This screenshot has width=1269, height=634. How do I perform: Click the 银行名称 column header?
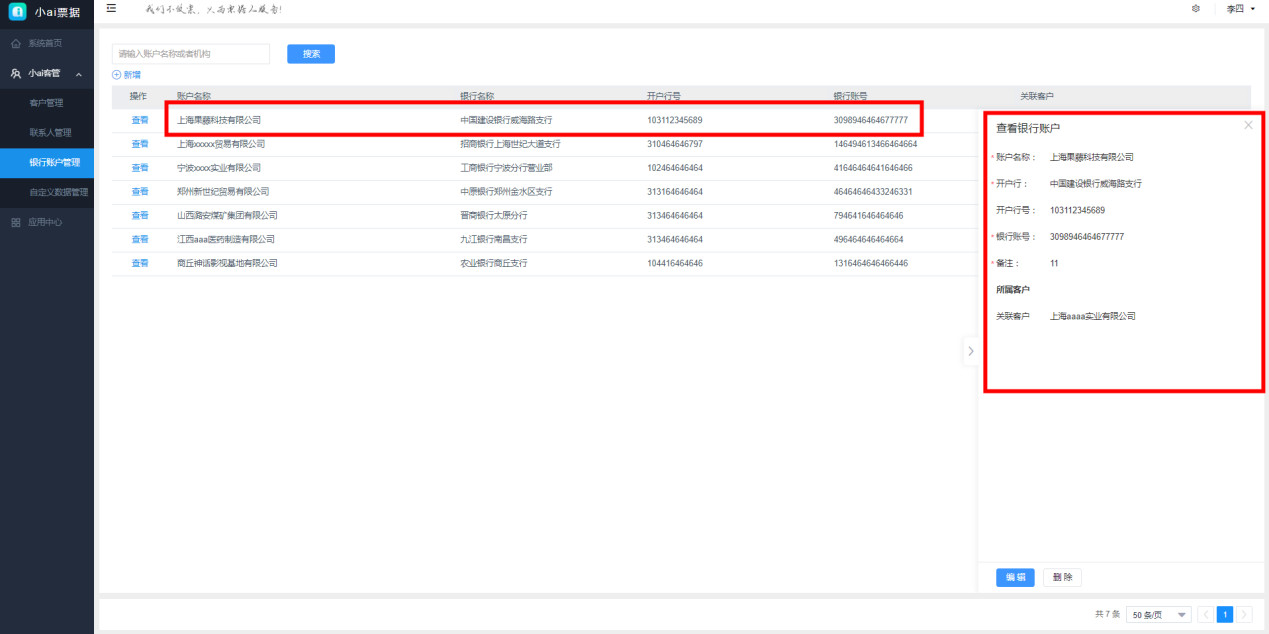(477, 96)
